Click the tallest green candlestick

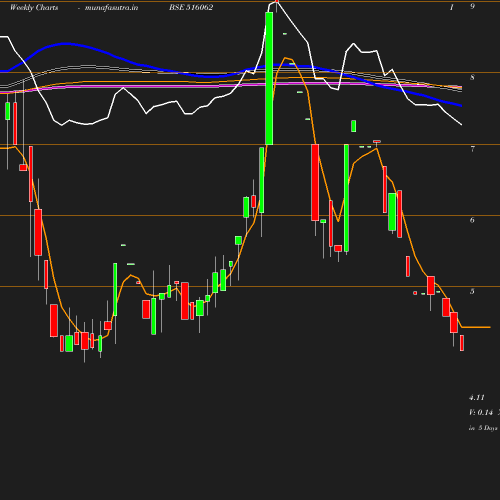(x=269, y=78)
